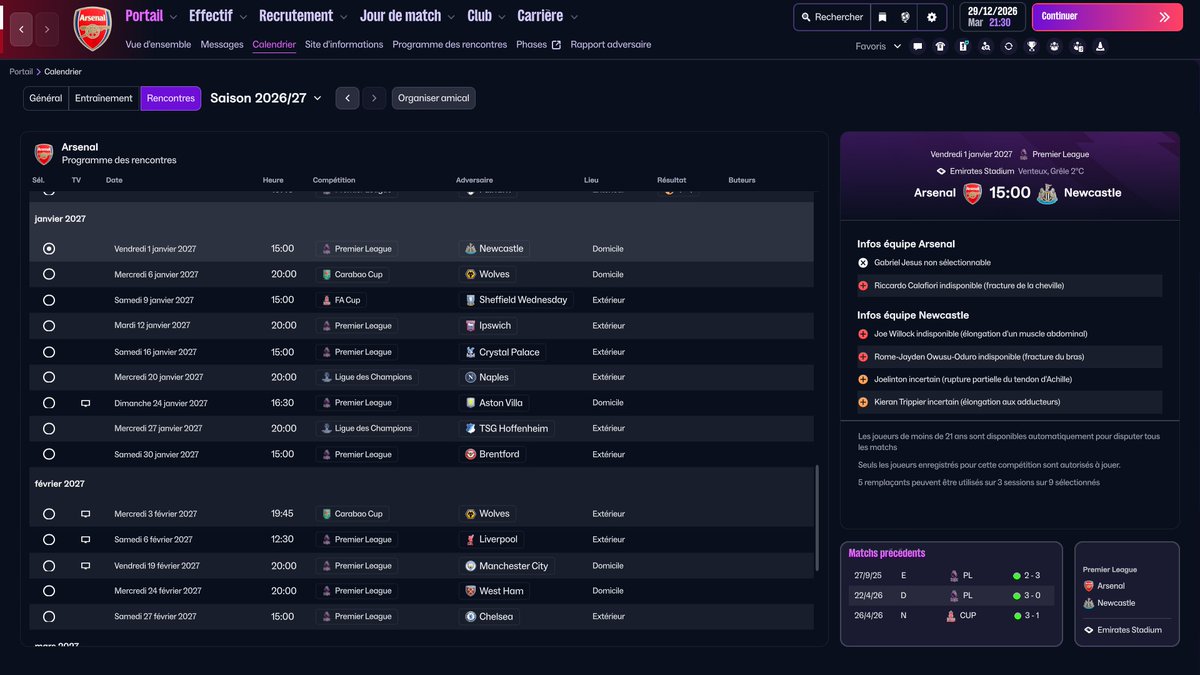Open the 22/4/26 previous match row 3 - 0
Image resolution: width=1200 pixels, height=675 pixels.
pos(951,595)
